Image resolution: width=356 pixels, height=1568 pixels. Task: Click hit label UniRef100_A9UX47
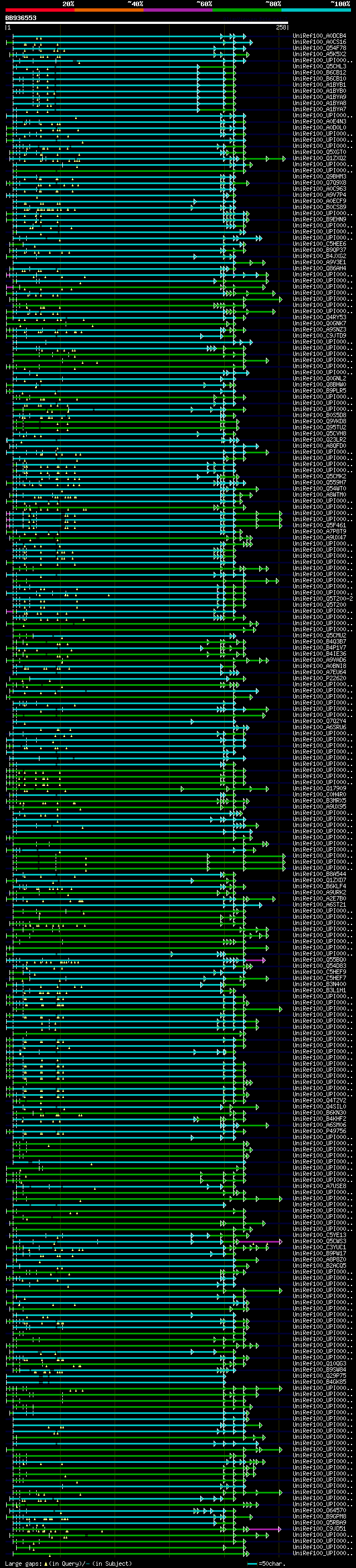click(x=319, y=538)
